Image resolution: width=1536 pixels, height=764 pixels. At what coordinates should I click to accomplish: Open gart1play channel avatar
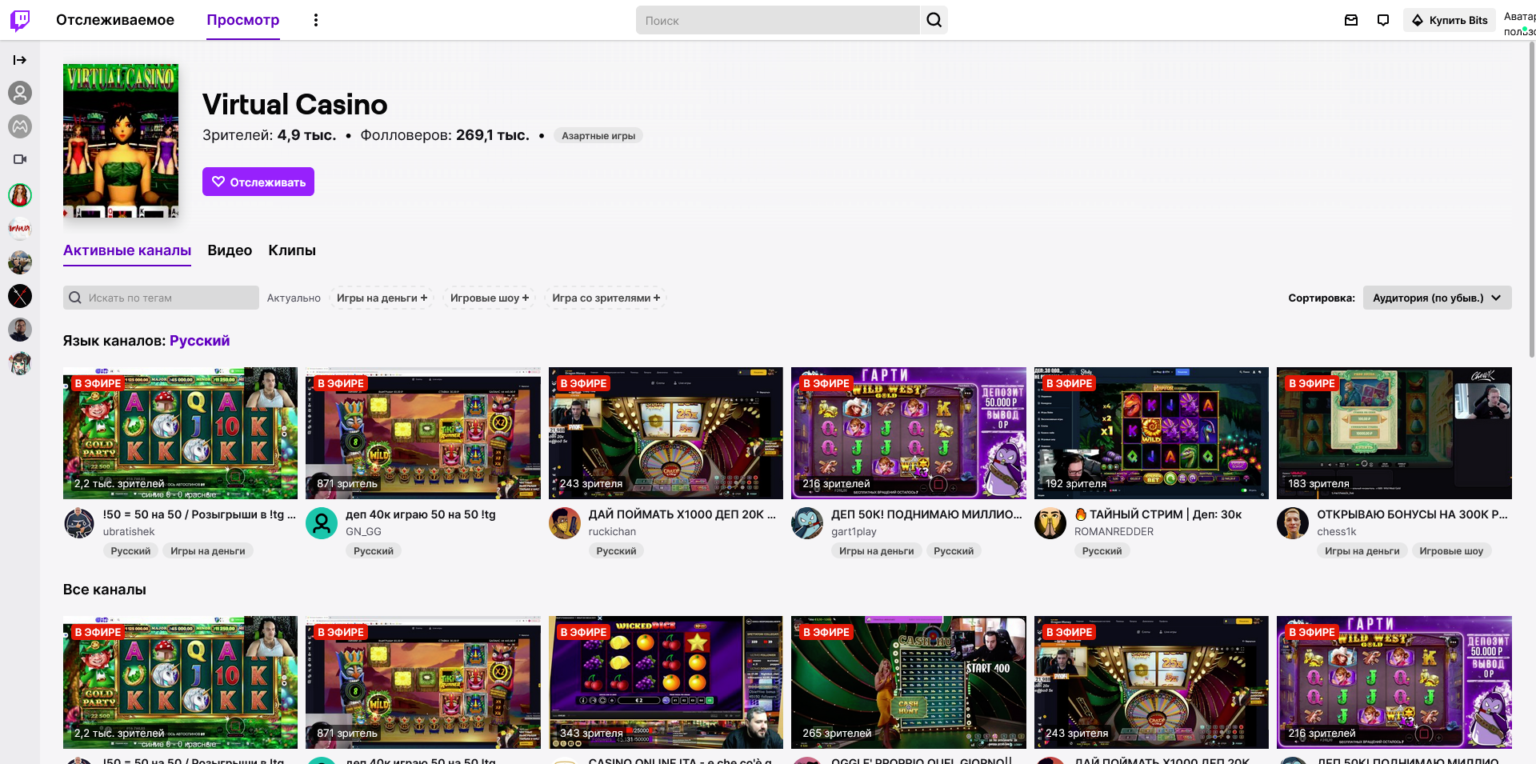pos(807,523)
